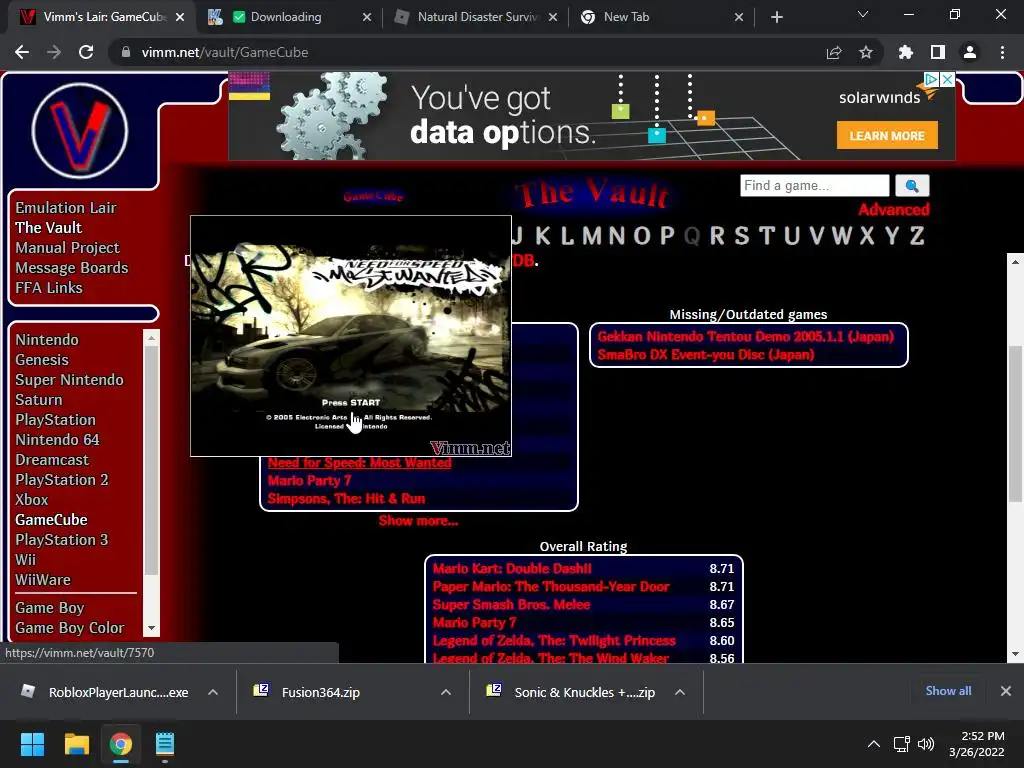Reload the page with the refresh icon

(86, 52)
